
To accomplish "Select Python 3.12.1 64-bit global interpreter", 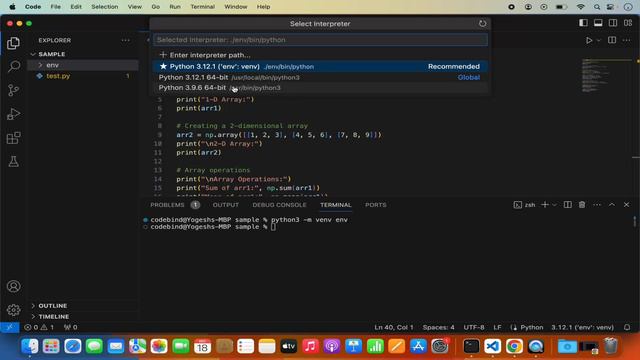I will [320, 77].
